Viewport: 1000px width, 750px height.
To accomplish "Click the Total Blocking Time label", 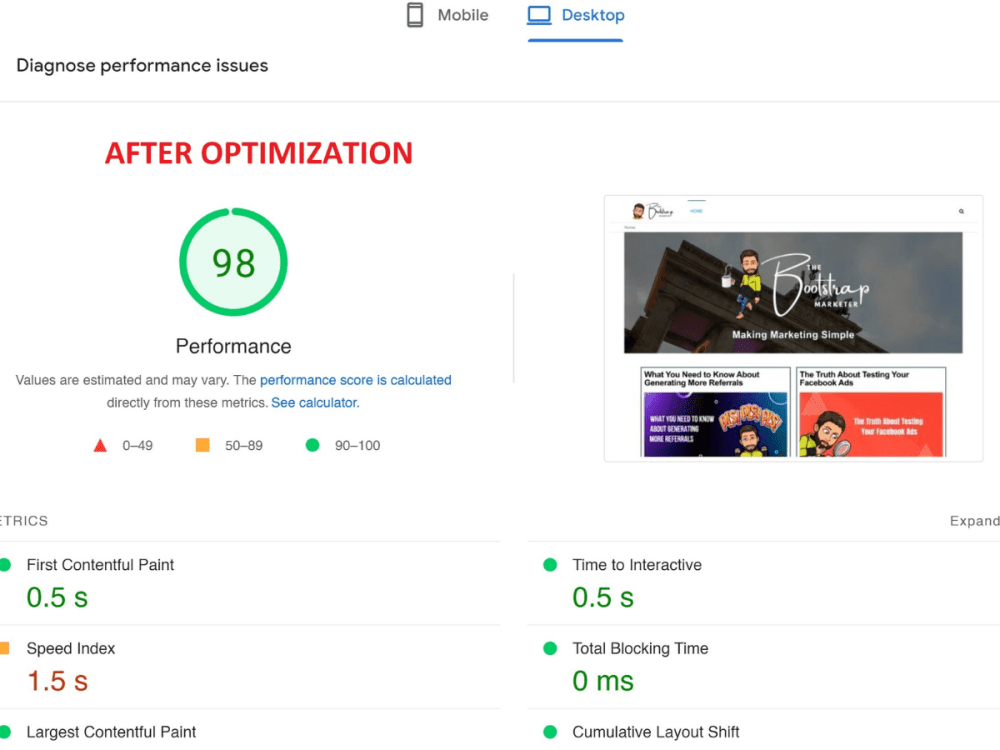I will click(640, 649).
